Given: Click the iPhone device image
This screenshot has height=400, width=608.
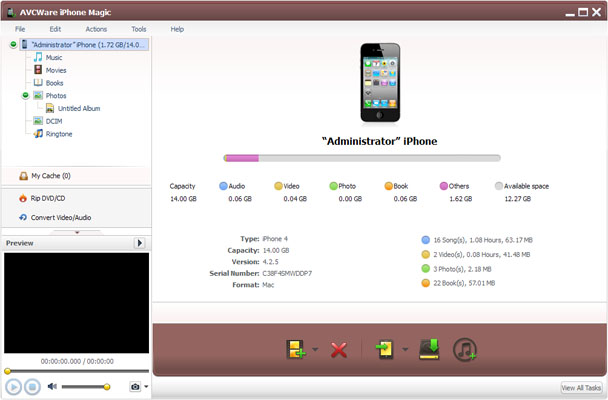Looking at the screenshot, I should 380,83.
